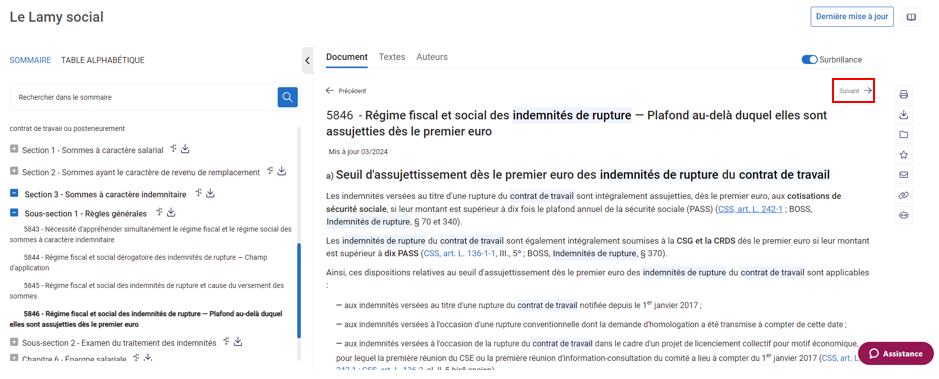Go to the Suivant document
The image size is (939, 379).
click(x=855, y=91)
